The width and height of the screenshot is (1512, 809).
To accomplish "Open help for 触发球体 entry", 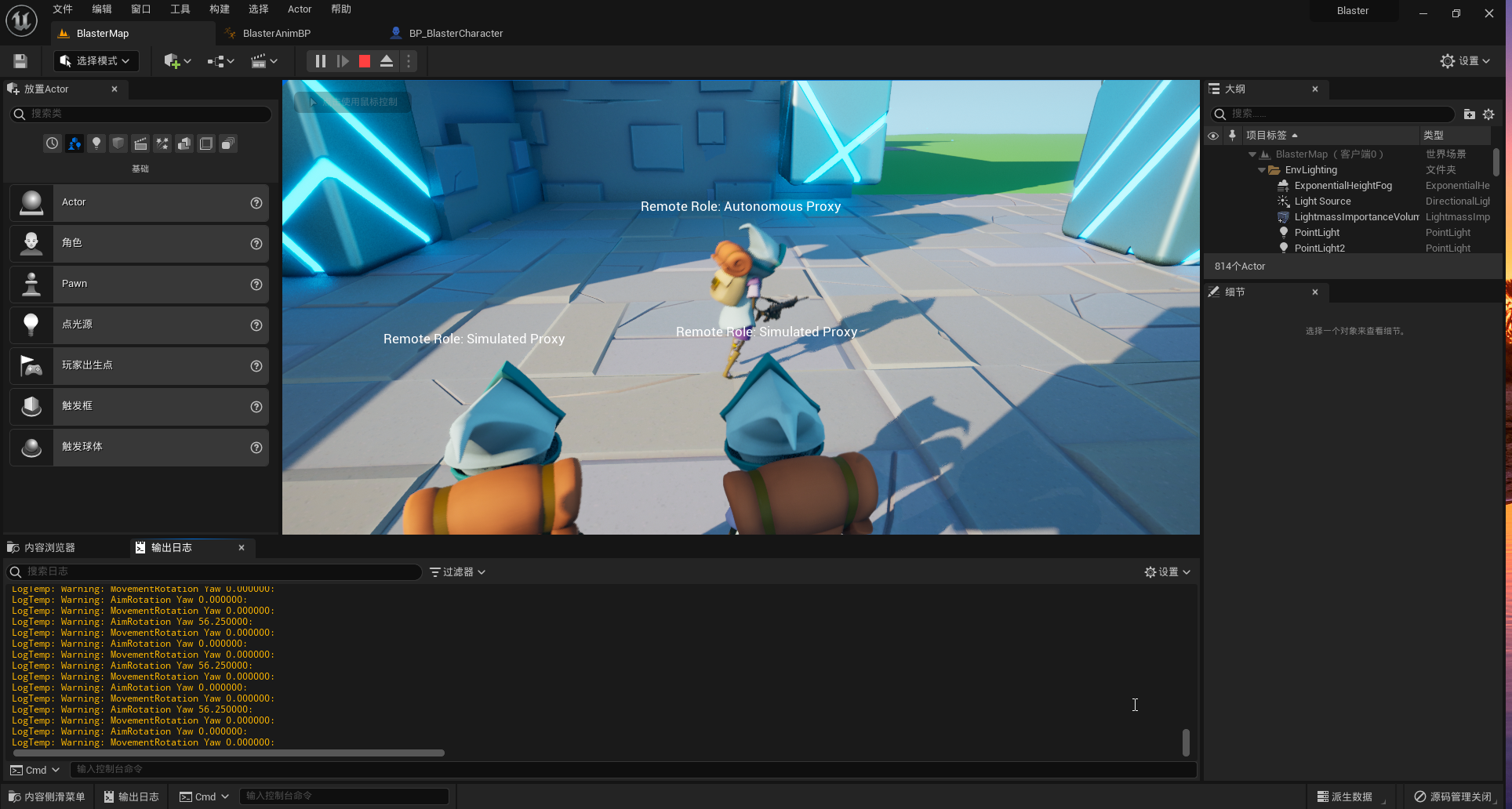I will [256, 448].
